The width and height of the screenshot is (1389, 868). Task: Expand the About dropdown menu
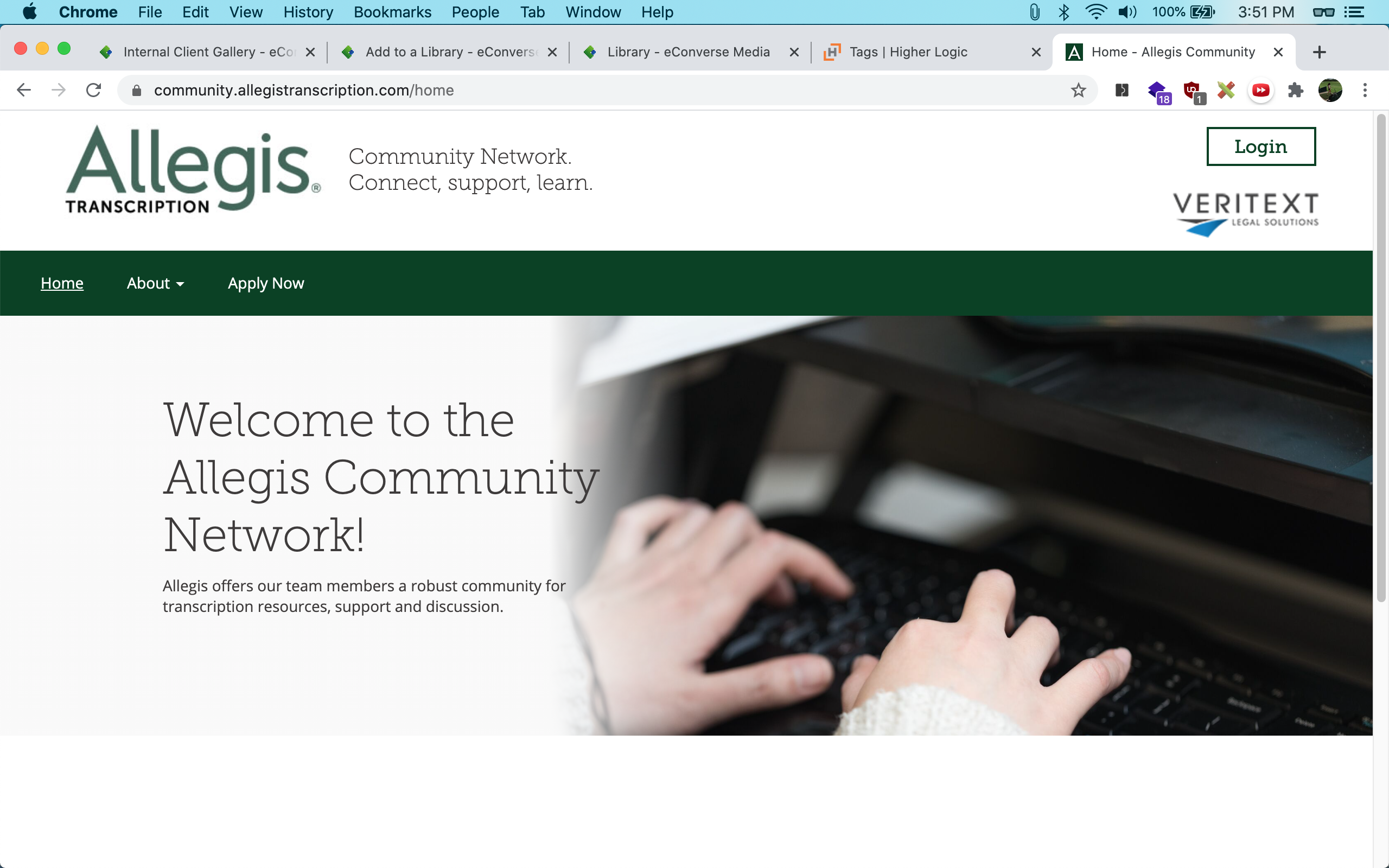(155, 283)
